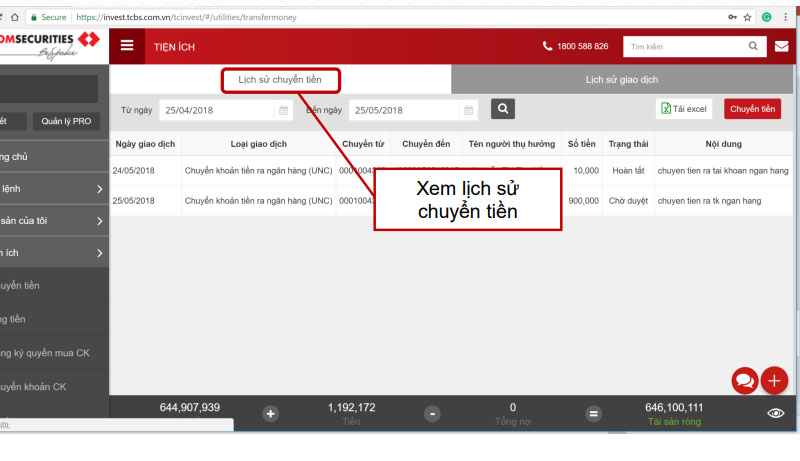Click the 0 Tổng nợ value
The height and width of the screenshot is (461, 800).
(x=513, y=407)
